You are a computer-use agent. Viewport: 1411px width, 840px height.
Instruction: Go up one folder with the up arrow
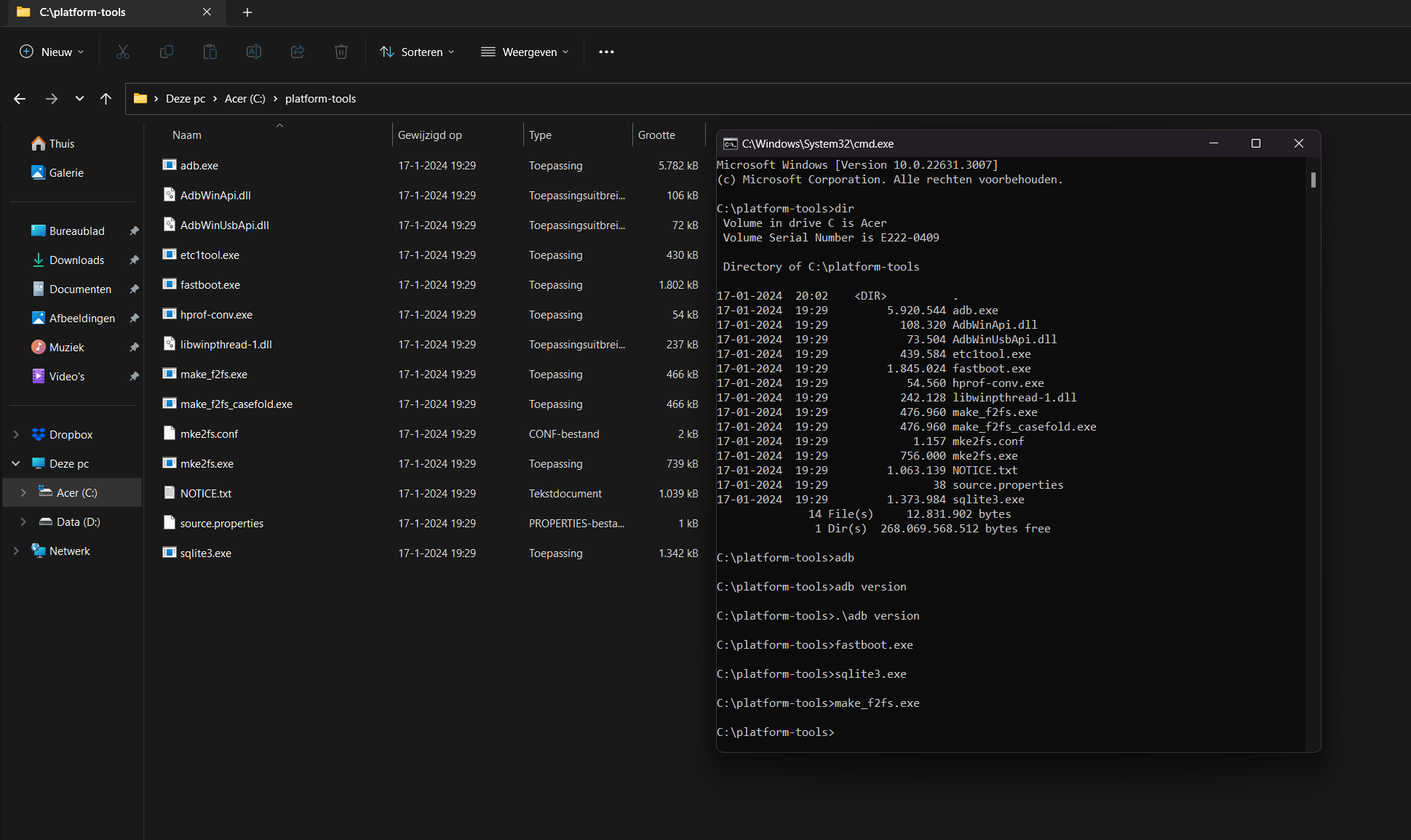(x=106, y=99)
